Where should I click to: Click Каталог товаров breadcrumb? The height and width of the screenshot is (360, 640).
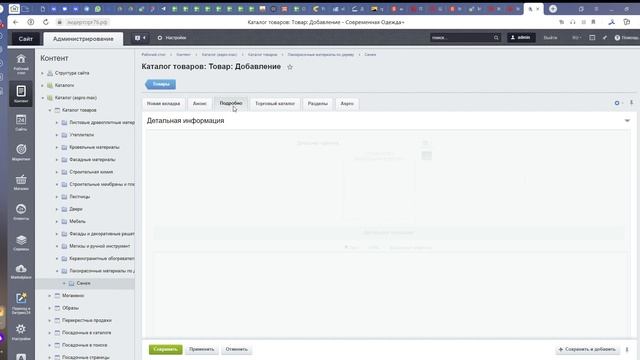262,54
